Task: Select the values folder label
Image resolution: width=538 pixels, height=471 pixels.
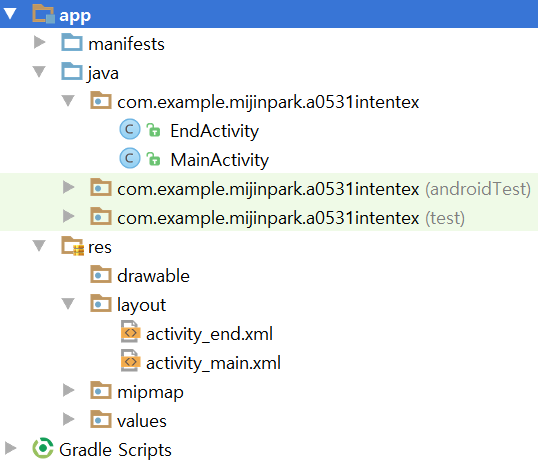Action: pyautogui.click(x=142, y=421)
